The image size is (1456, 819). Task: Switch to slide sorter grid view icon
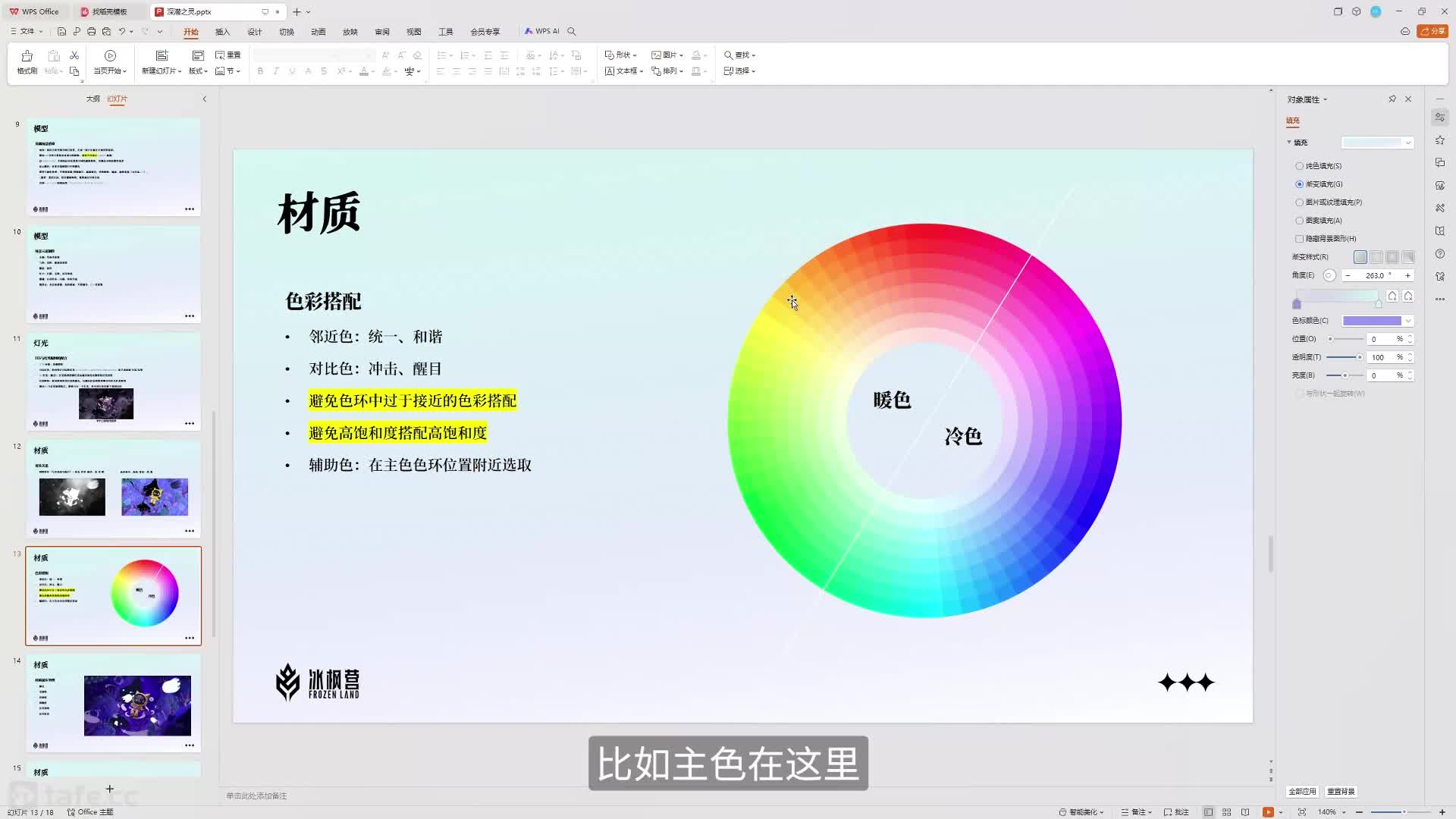[x=1226, y=812]
